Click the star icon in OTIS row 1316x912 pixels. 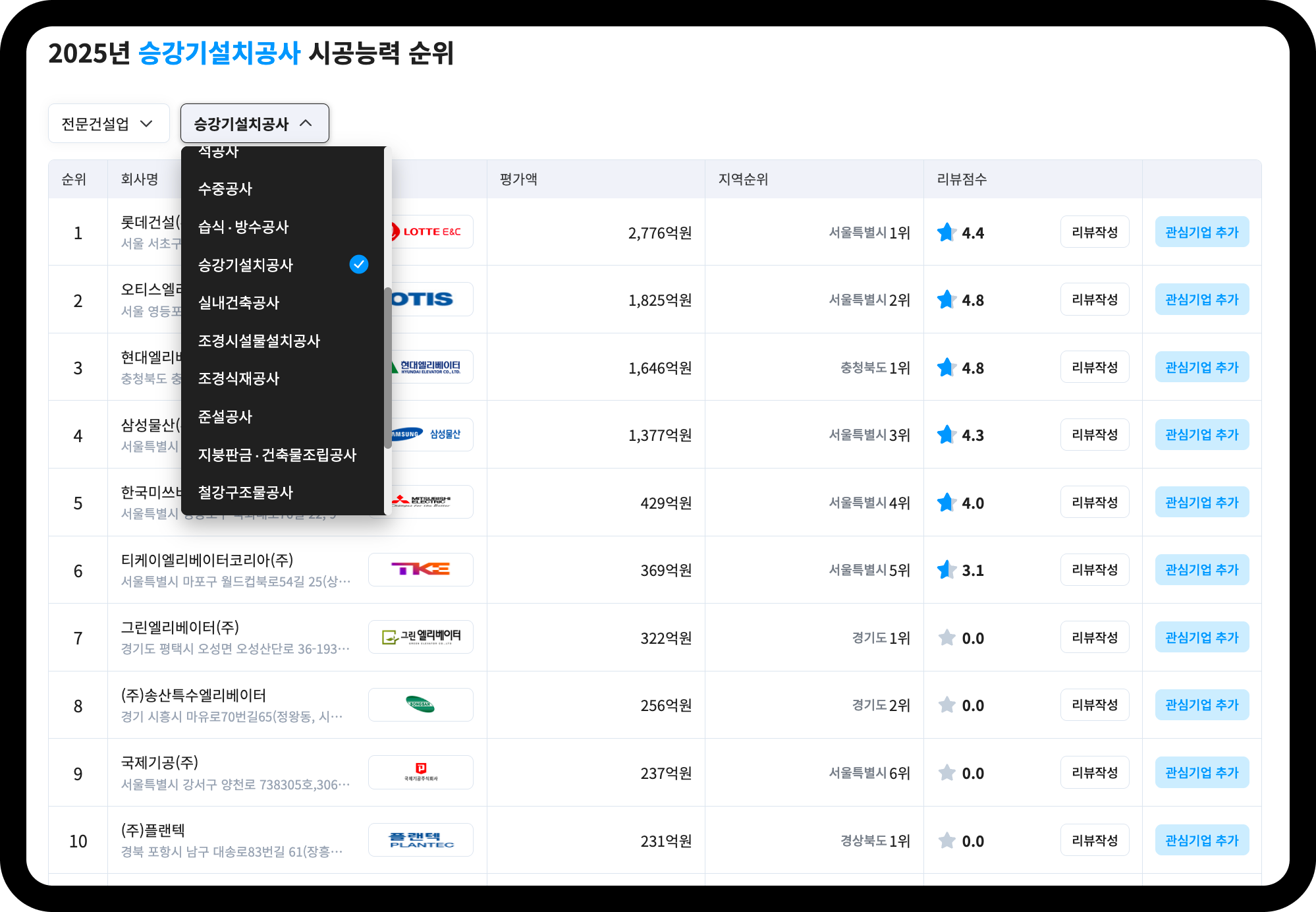coord(946,299)
